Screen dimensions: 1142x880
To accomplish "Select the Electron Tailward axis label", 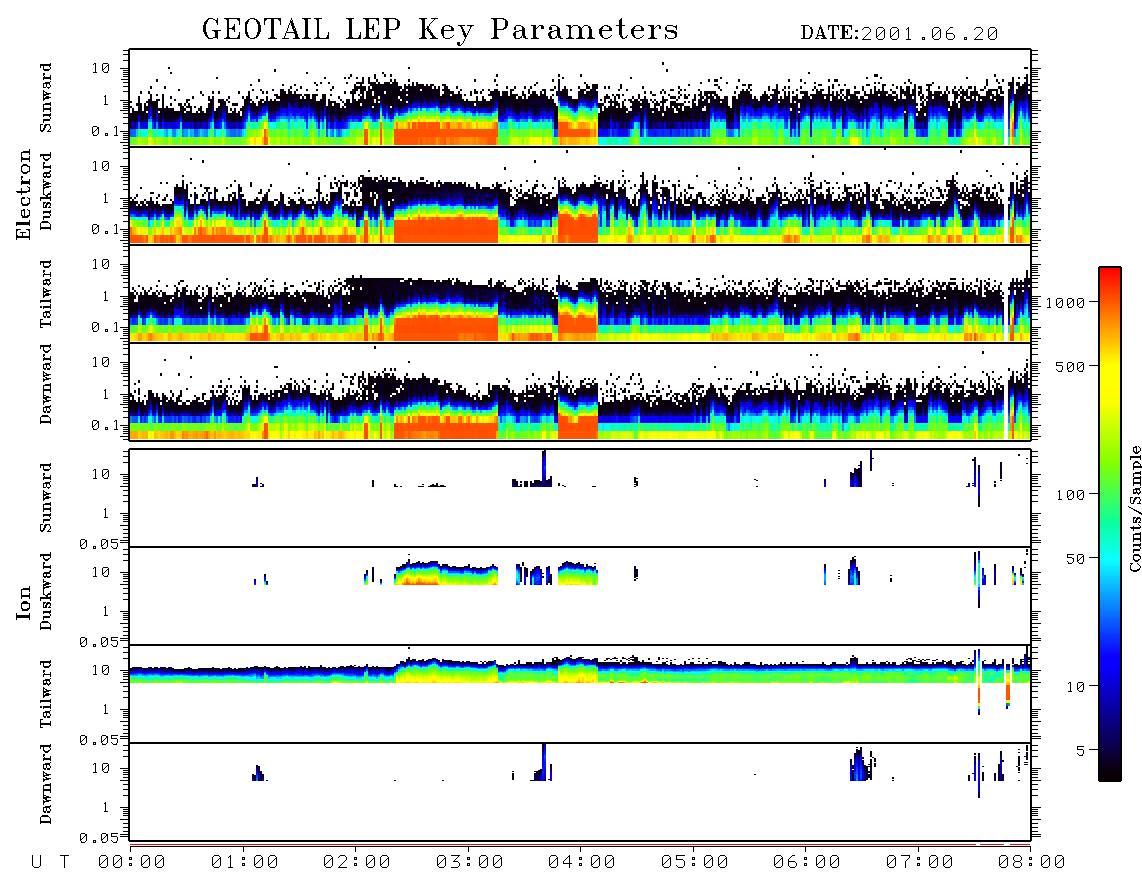I will (x=46, y=294).
